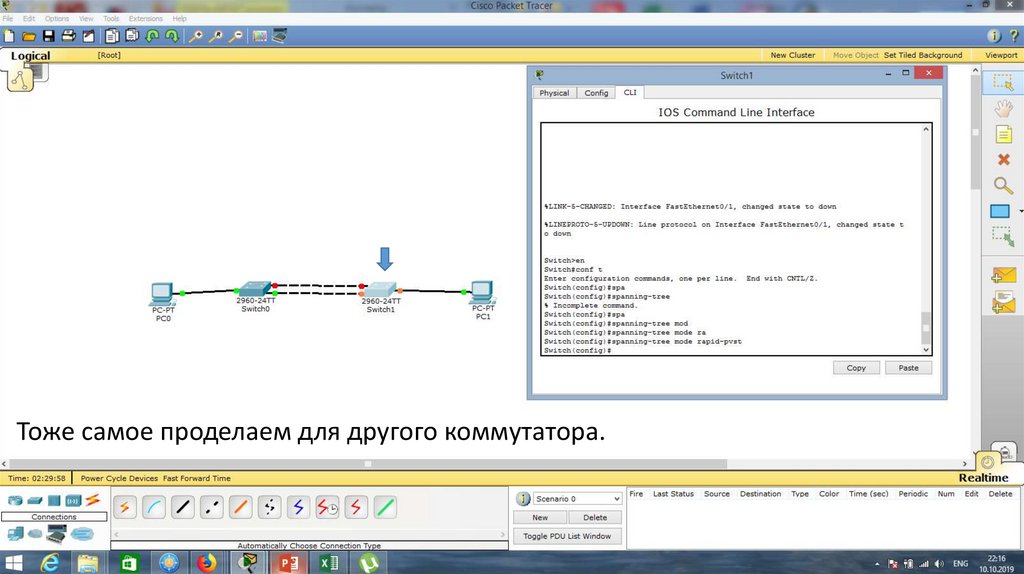Click Delete scenario button
Image resolution: width=1024 pixels, height=574 pixels.
click(x=594, y=517)
